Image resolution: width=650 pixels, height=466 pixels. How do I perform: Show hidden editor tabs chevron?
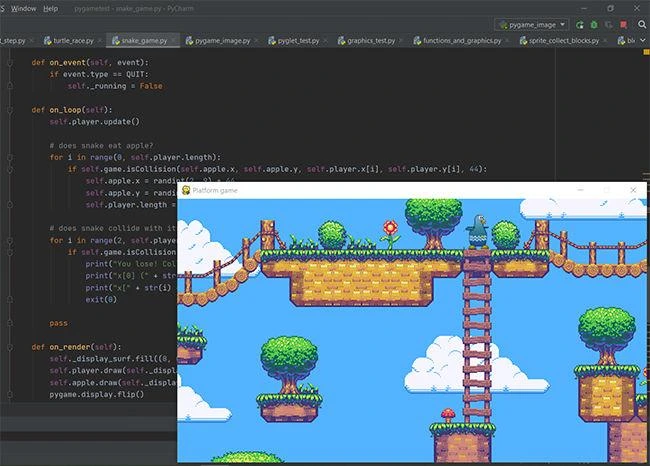(643, 41)
